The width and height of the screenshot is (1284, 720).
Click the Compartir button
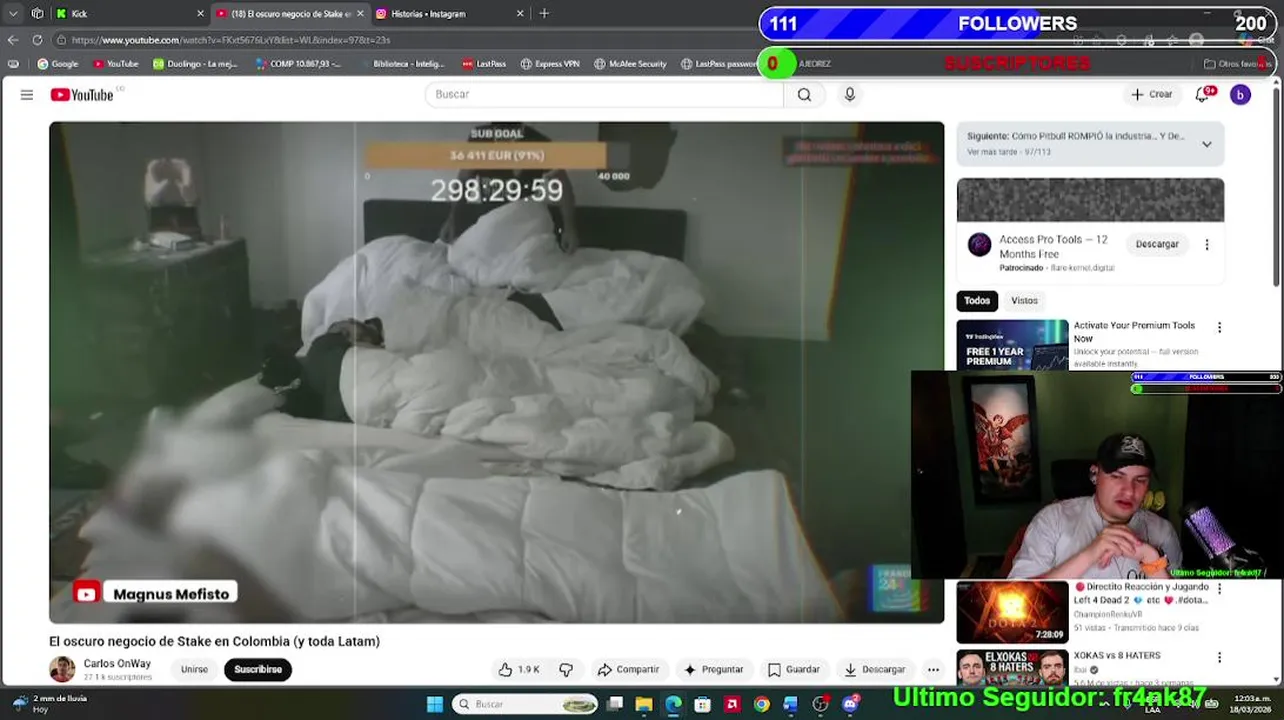pyautogui.click(x=628, y=670)
